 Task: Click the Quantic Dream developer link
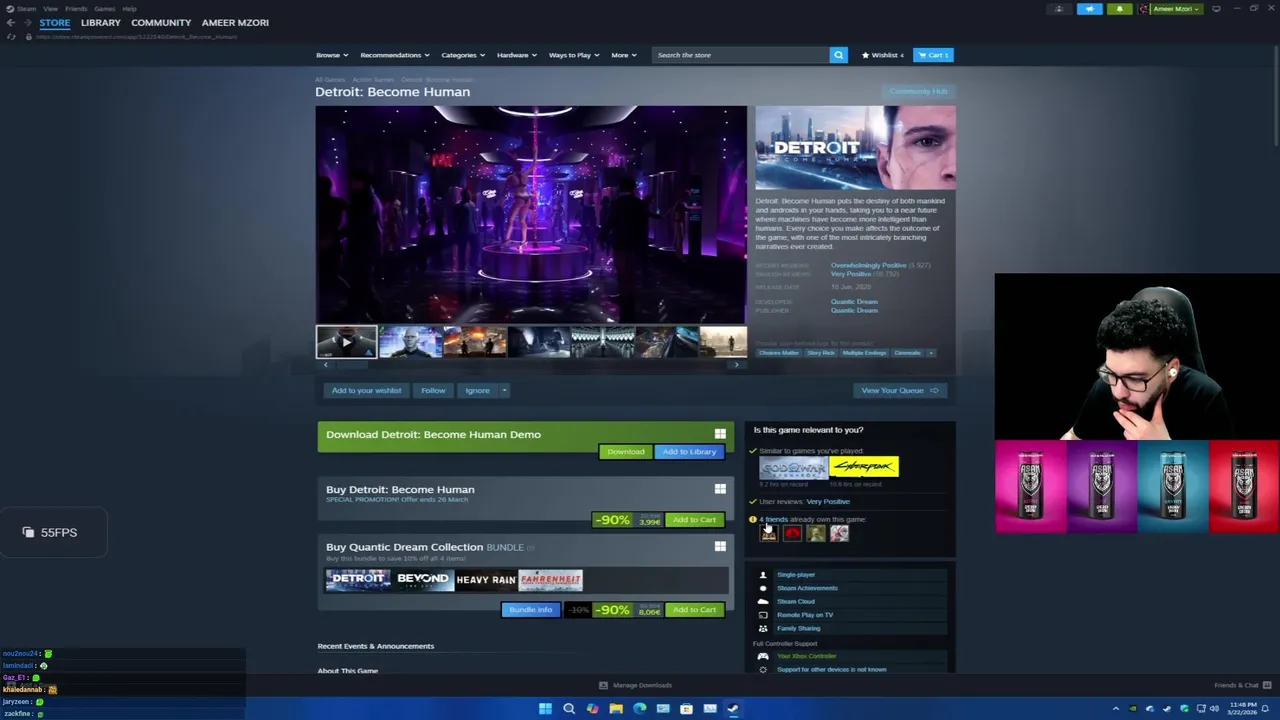[854, 301]
